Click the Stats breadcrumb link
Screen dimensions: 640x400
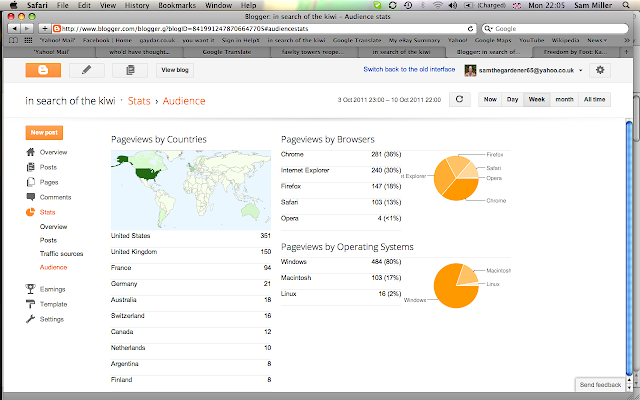click(139, 101)
